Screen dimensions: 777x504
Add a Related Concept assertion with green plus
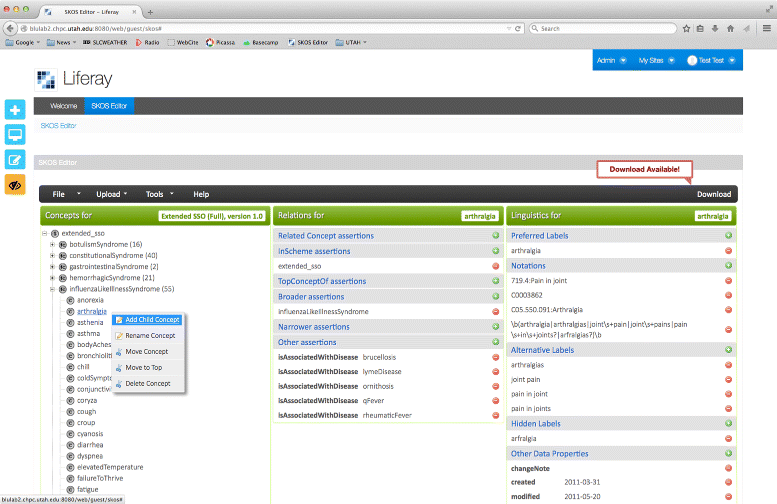pos(496,236)
